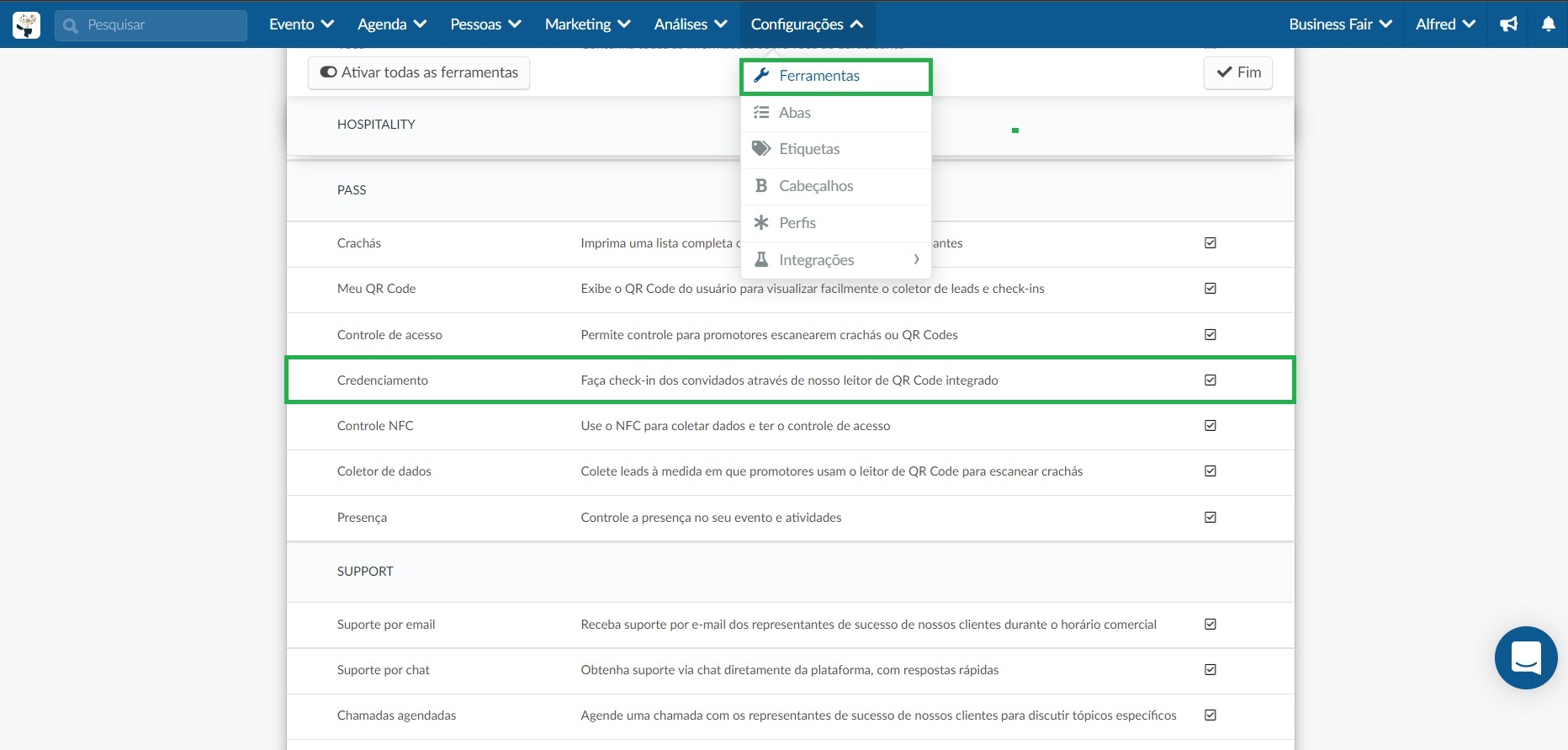Expand the Marketing dropdown menu
Viewport: 1568px width, 750px height.
point(587,24)
